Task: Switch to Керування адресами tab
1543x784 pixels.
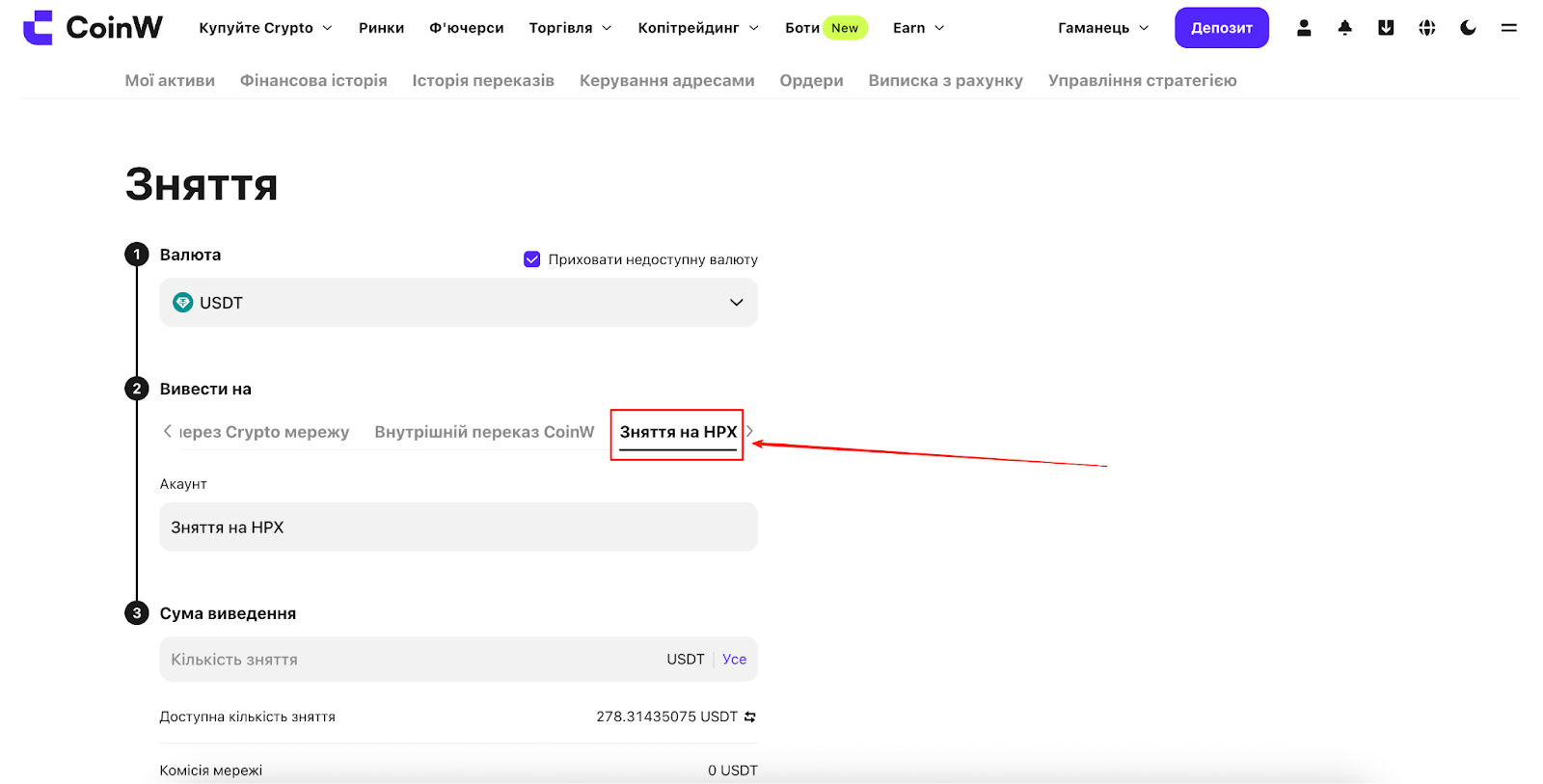Action: 666,81
